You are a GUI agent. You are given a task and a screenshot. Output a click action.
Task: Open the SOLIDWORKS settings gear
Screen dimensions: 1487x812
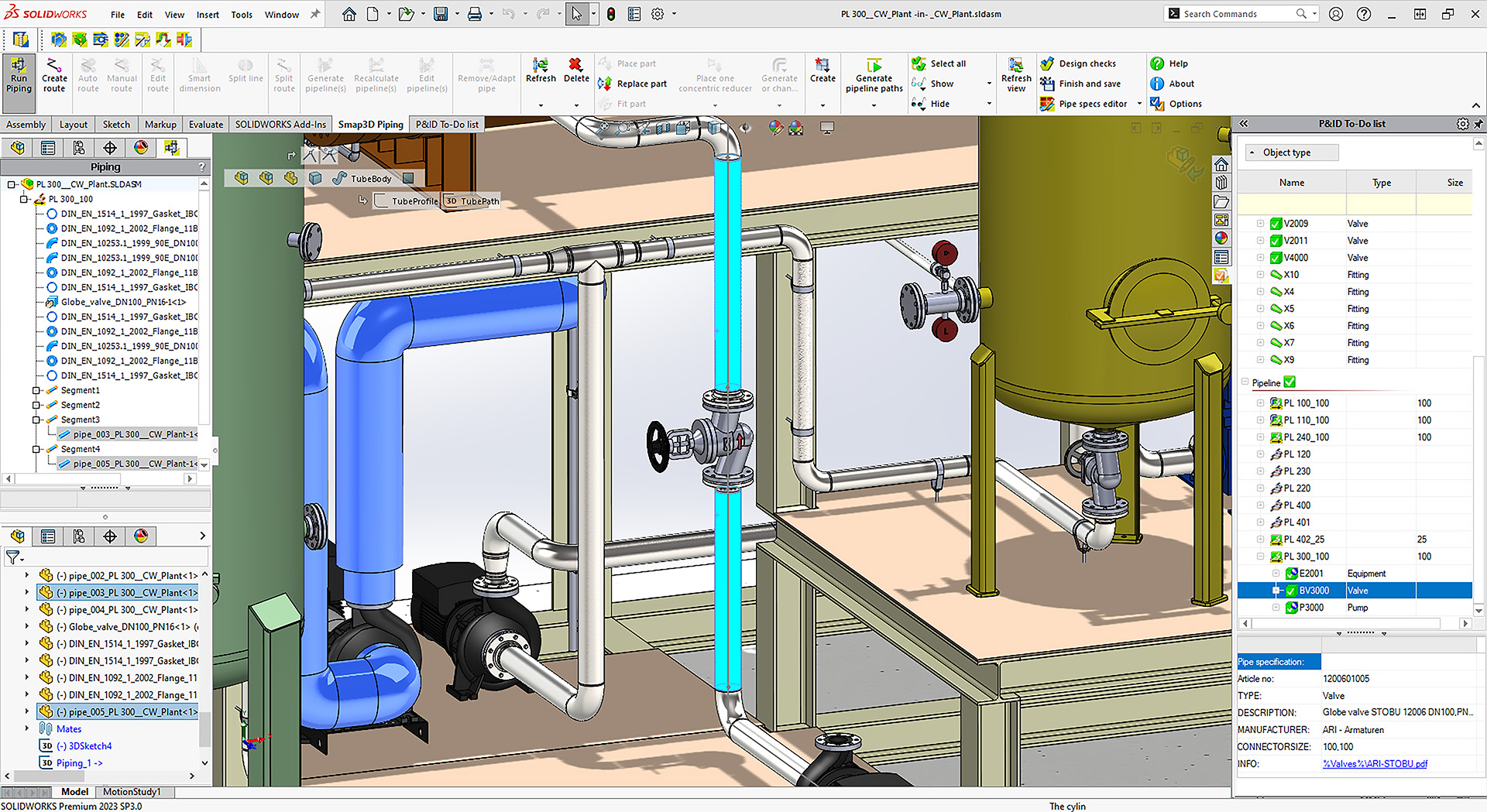(658, 14)
